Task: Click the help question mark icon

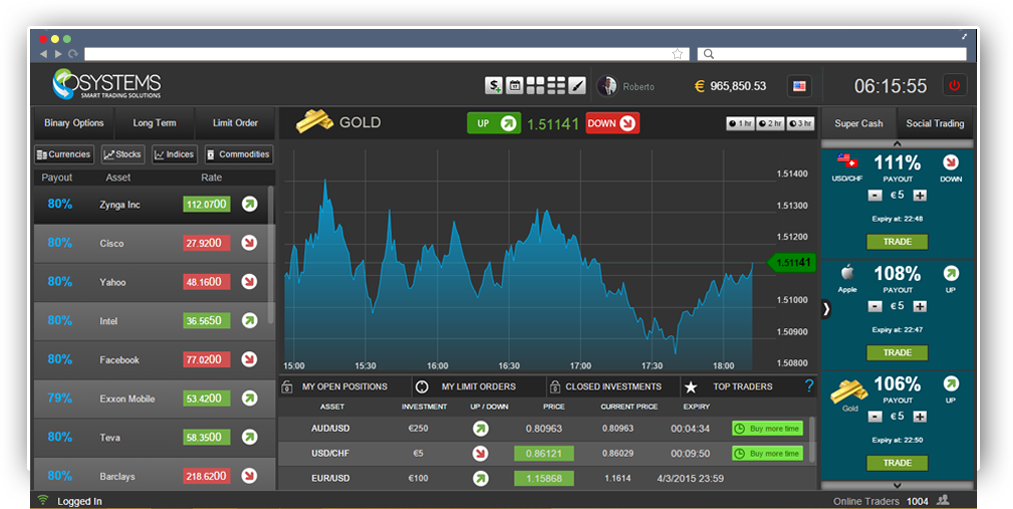Action: [809, 386]
